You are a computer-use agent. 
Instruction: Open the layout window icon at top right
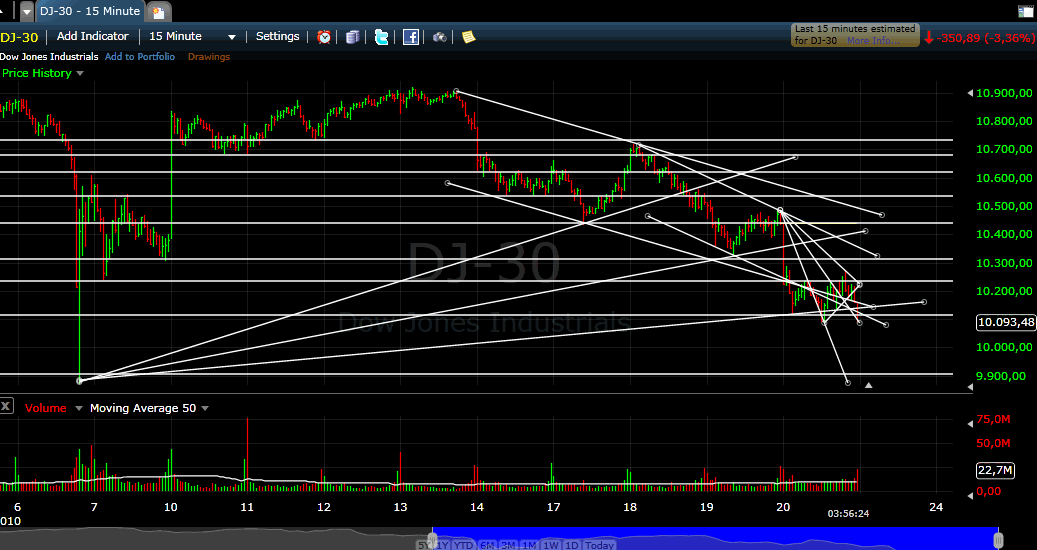point(1024,11)
